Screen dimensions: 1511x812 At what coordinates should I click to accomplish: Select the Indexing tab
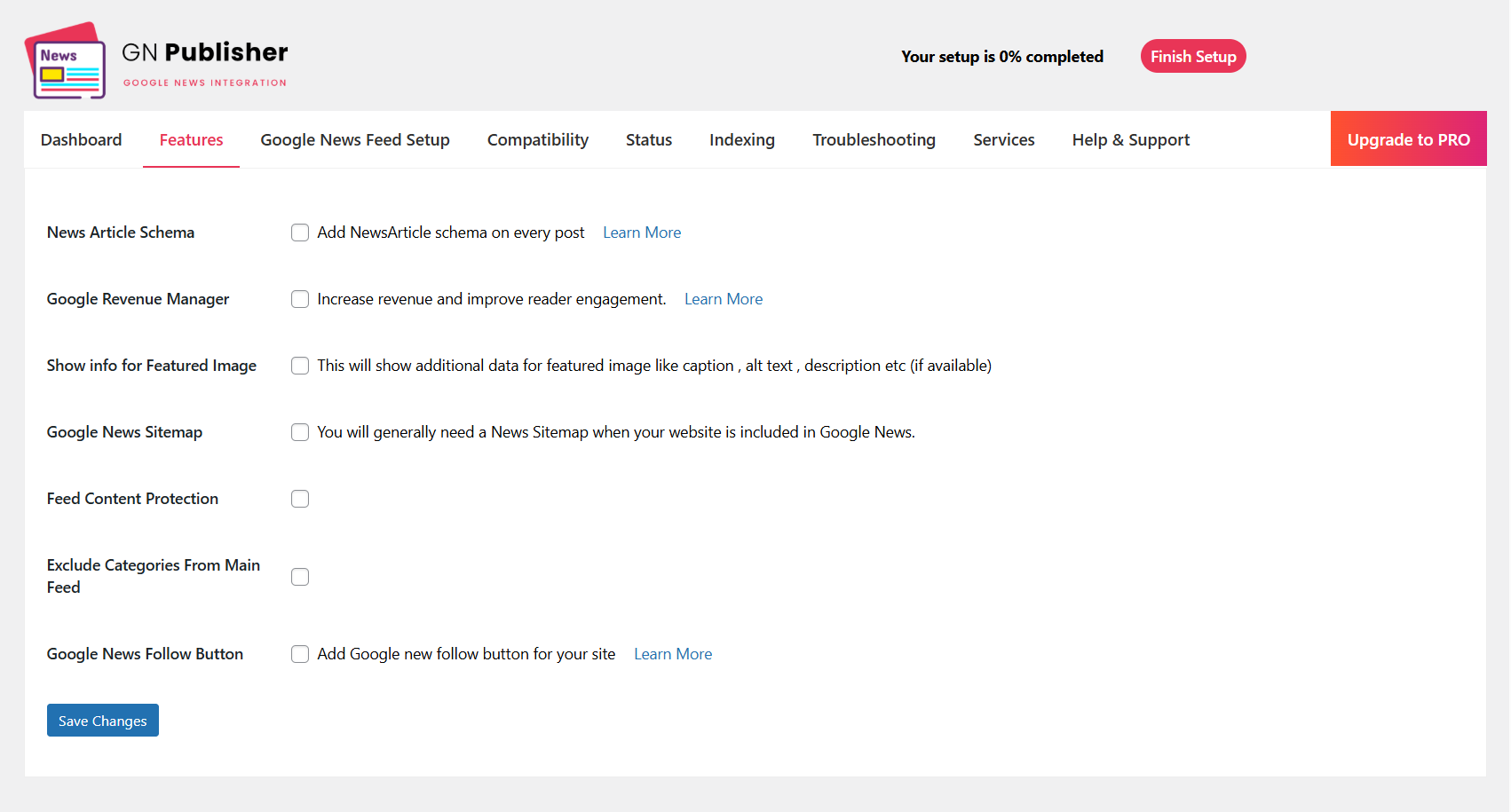pos(742,140)
